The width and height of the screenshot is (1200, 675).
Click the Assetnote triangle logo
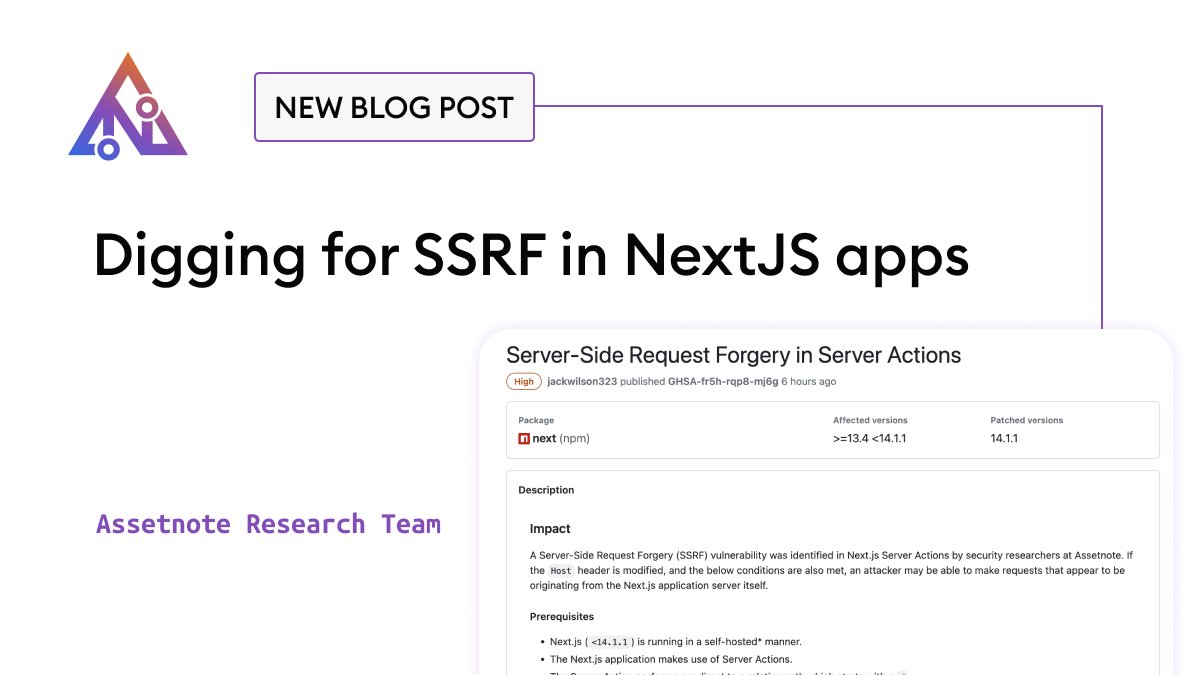tap(128, 106)
